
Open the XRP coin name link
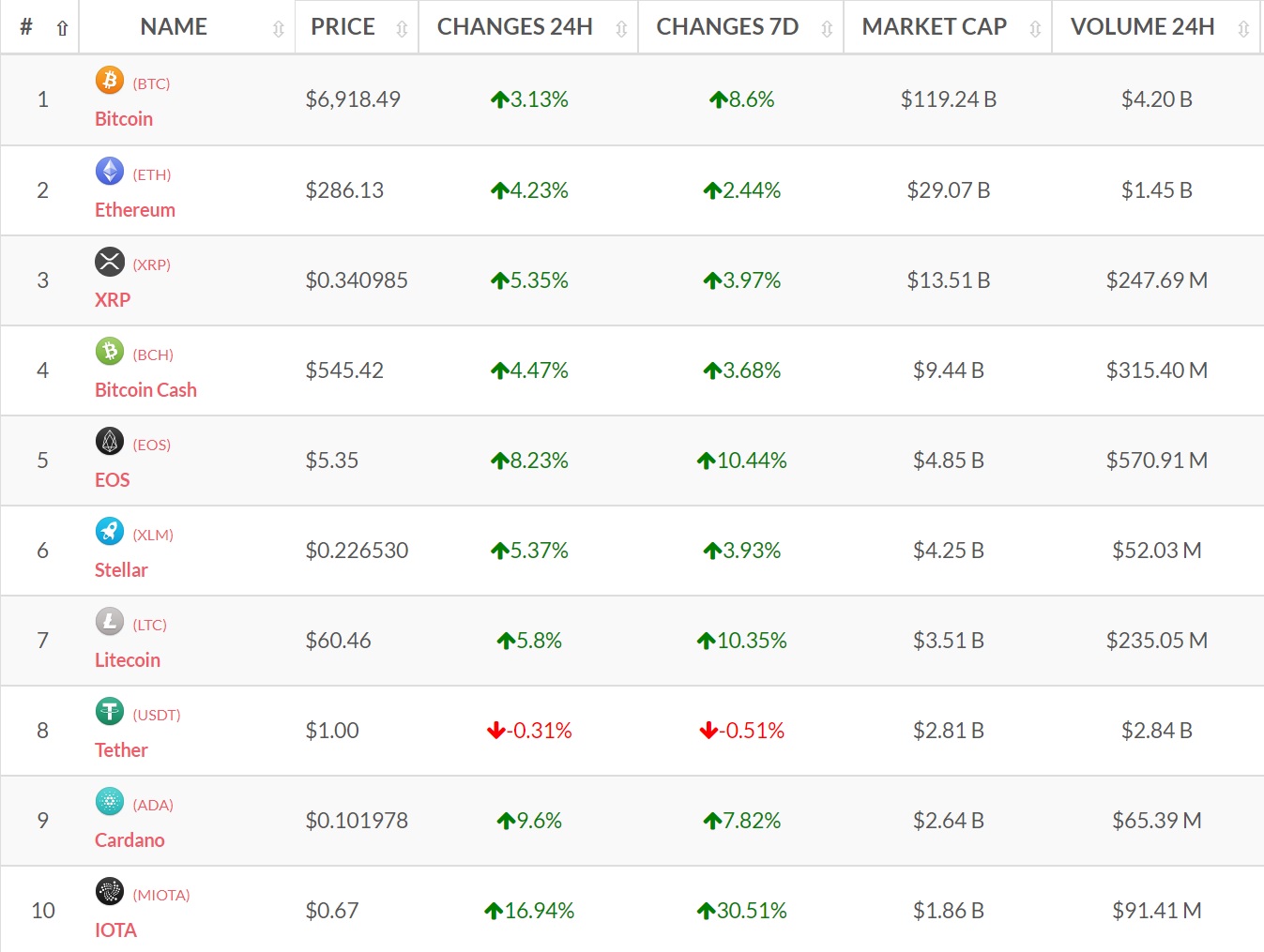coord(113,300)
